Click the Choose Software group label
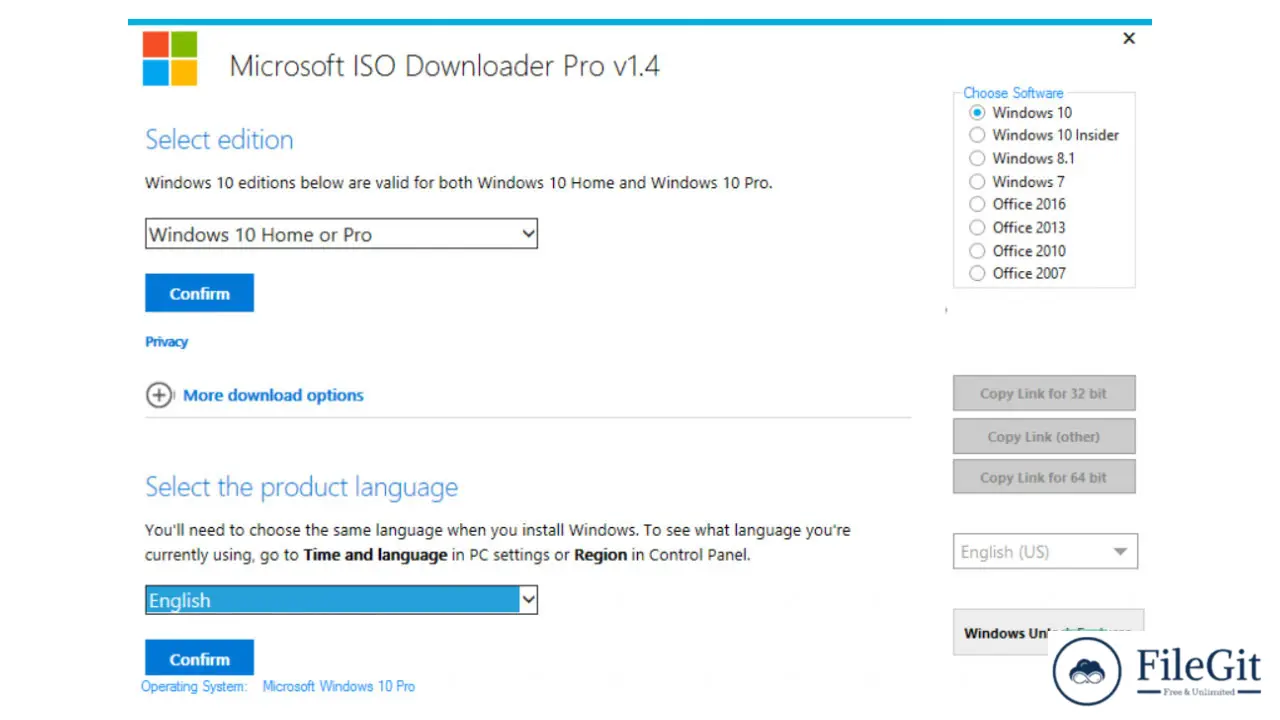Screen dimensions: 1280x720 click(x=1013, y=92)
